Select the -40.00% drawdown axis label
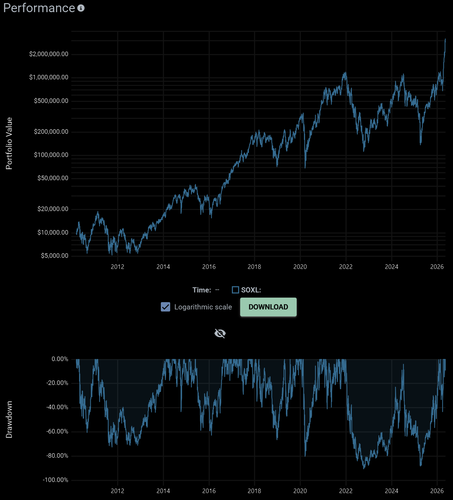The image size is (453, 500). click(x=57, y=407)
